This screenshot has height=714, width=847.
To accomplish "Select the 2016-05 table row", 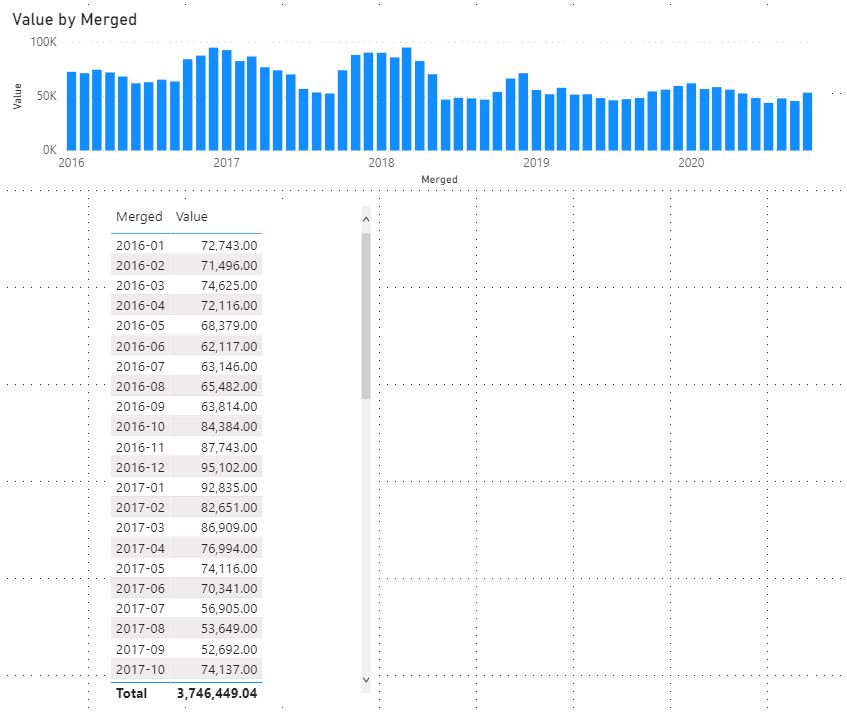I will pyautogui.click(x=186, y=326).
